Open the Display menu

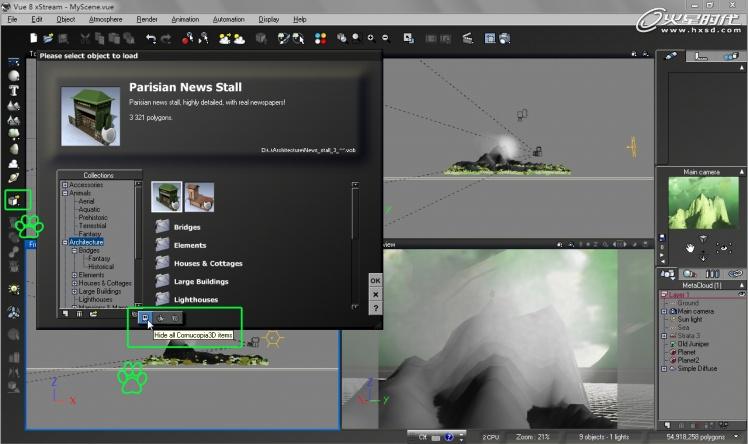(x=269, y=20)
